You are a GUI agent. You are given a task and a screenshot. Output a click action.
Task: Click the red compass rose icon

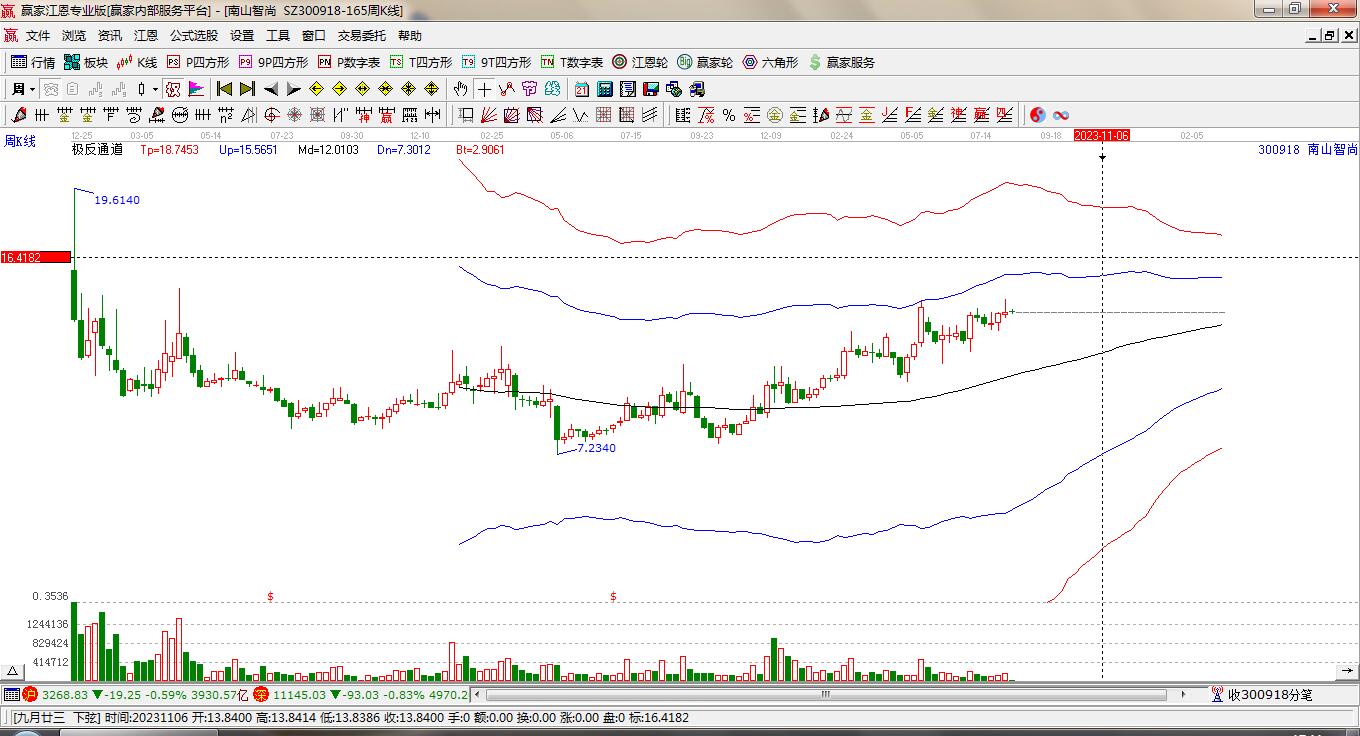[294, 115]
